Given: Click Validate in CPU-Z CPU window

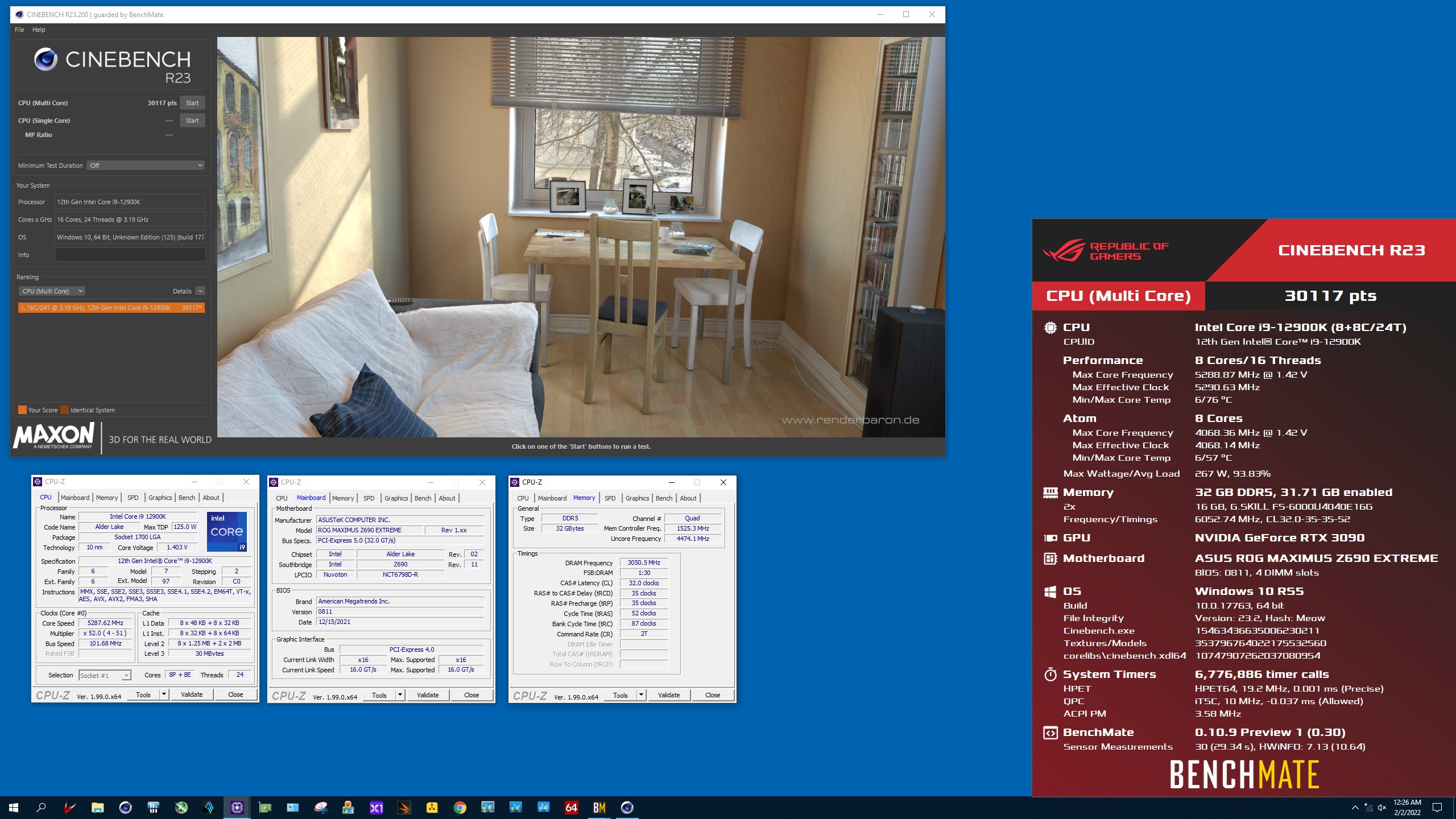Looking at the screenshot, I should (192, 694).
